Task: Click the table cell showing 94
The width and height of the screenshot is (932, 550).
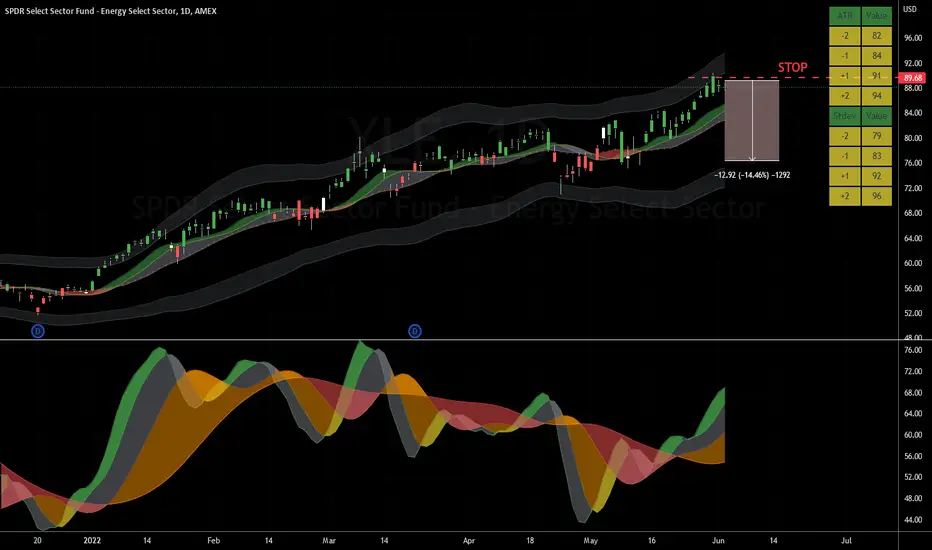Action: (x=877, y=96)
